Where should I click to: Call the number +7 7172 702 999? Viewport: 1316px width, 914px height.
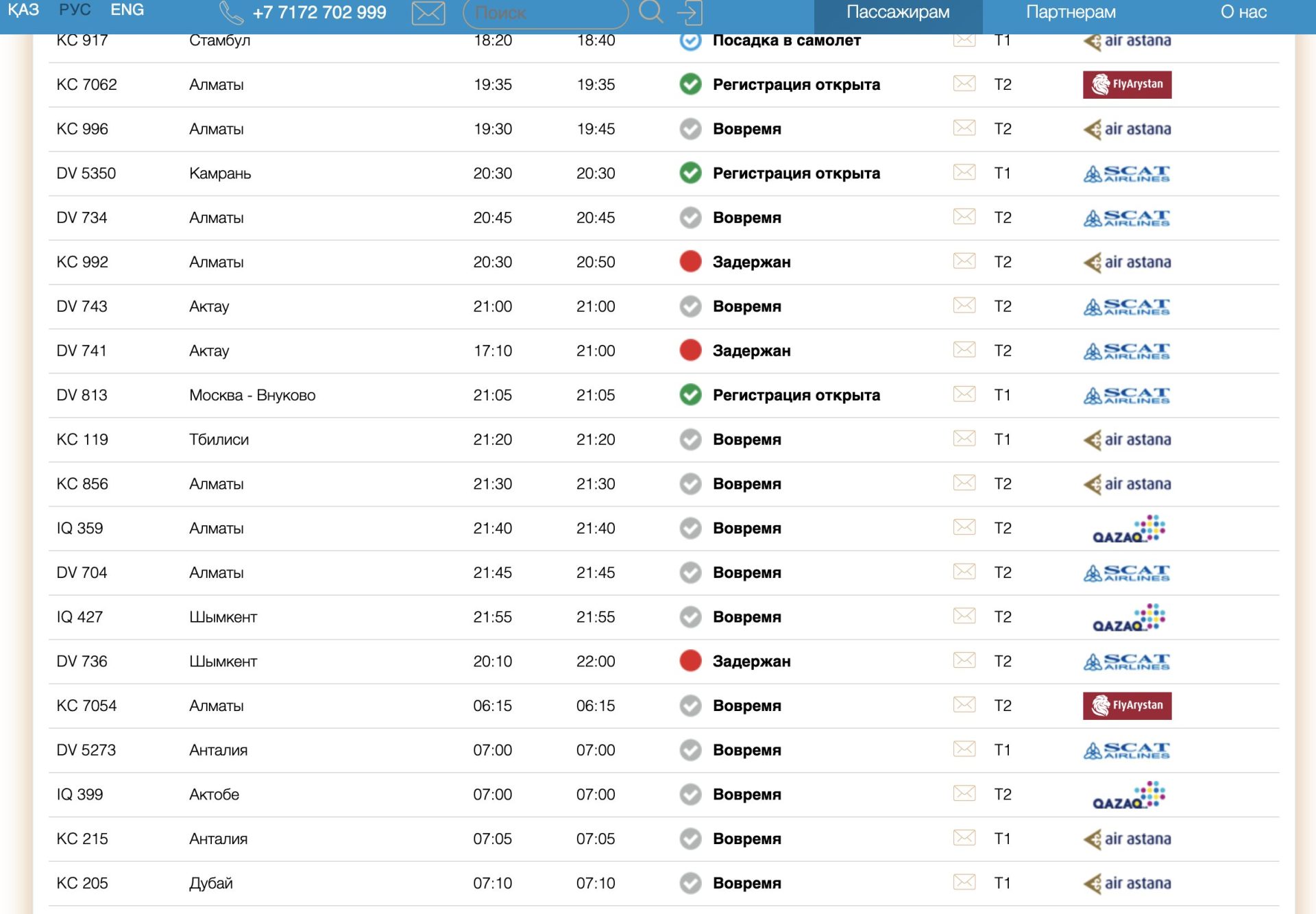[x=319, y=12]
